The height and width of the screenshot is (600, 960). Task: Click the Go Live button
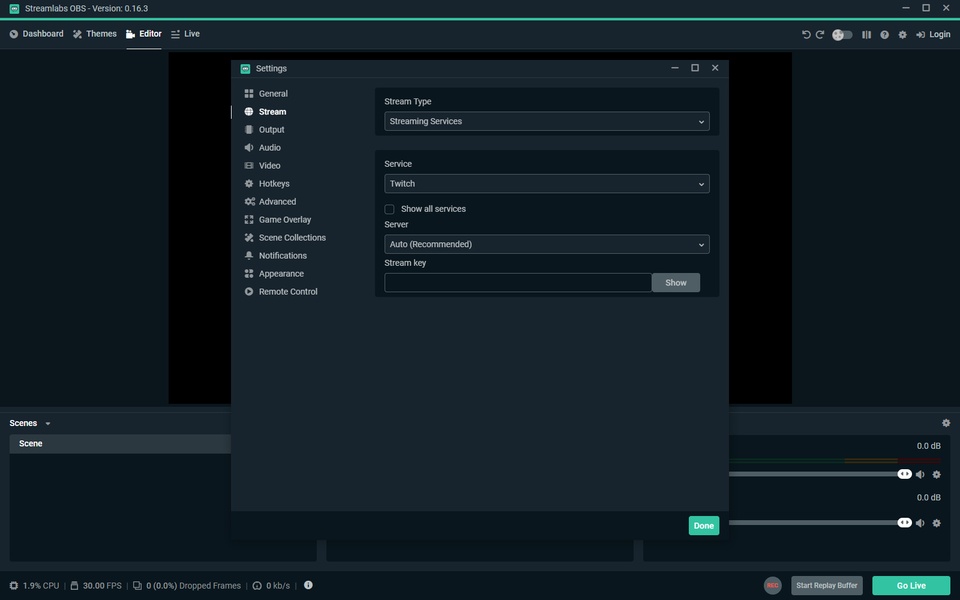tap(910, 585)
